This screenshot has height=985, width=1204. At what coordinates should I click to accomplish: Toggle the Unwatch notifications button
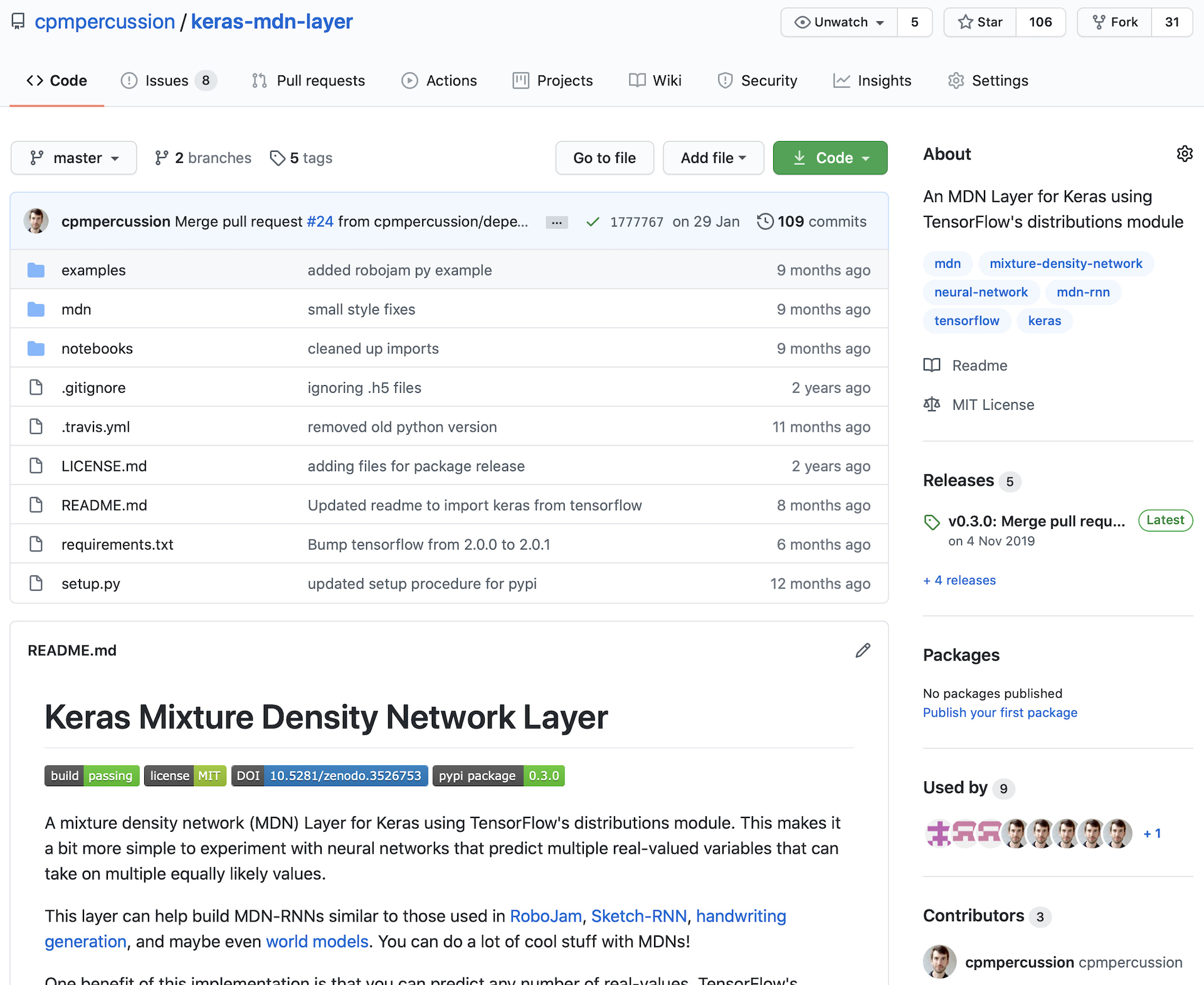tap(839, 23)
